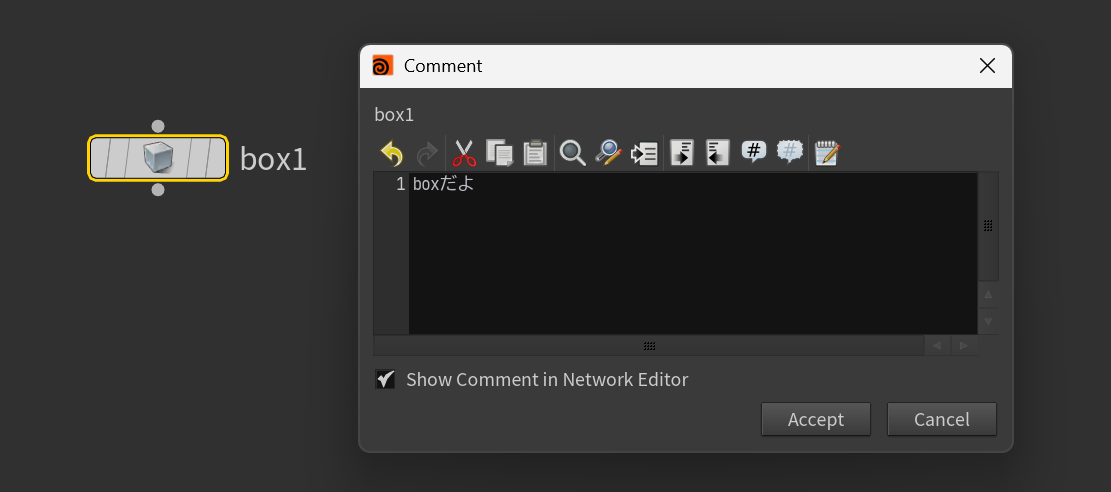Viewport: 1111px width, 492px height.
Task: Click the Go to Line icon
Action: [x=644, y=153]
